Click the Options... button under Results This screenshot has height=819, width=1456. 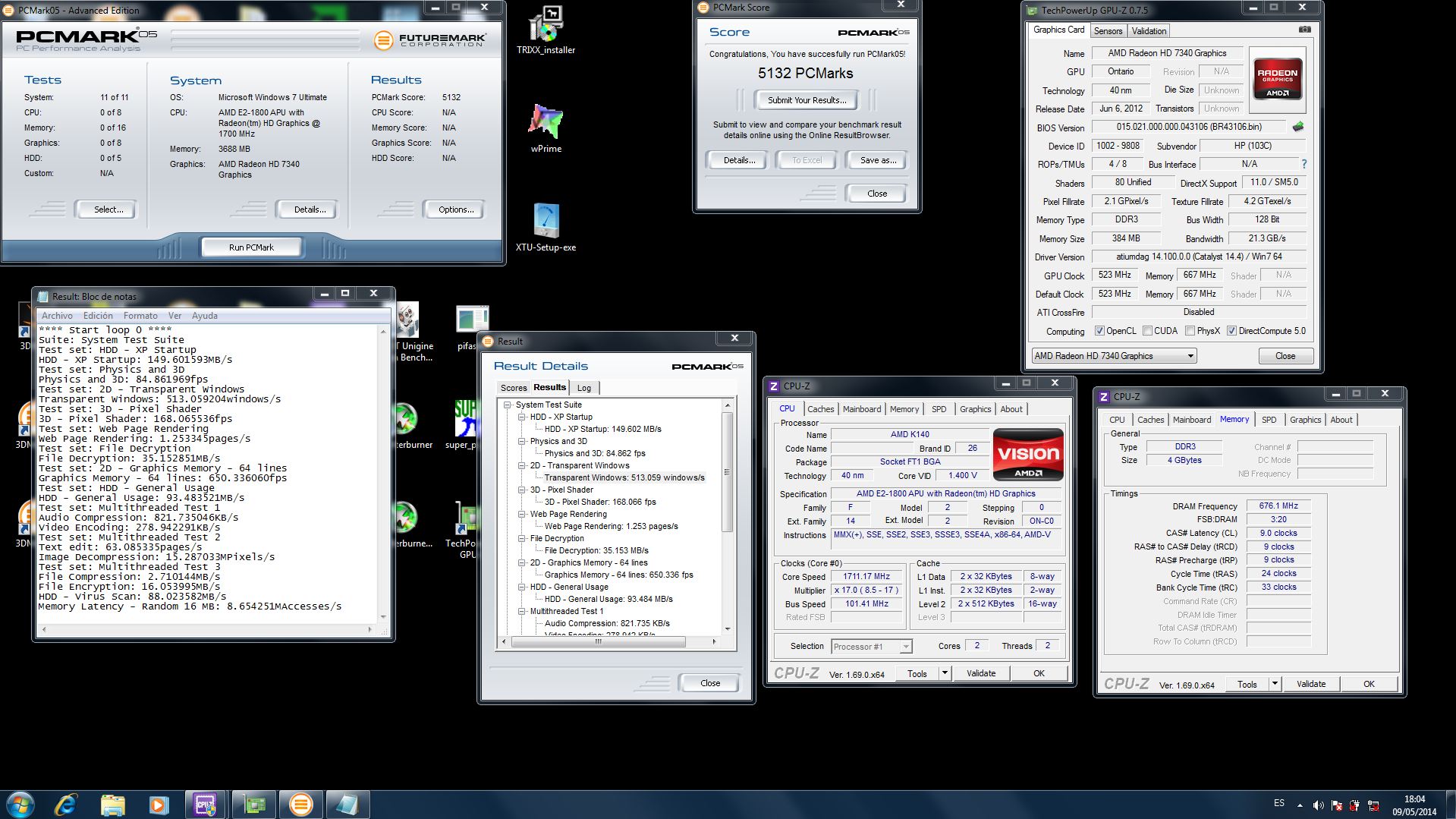(x=455, y=209)
